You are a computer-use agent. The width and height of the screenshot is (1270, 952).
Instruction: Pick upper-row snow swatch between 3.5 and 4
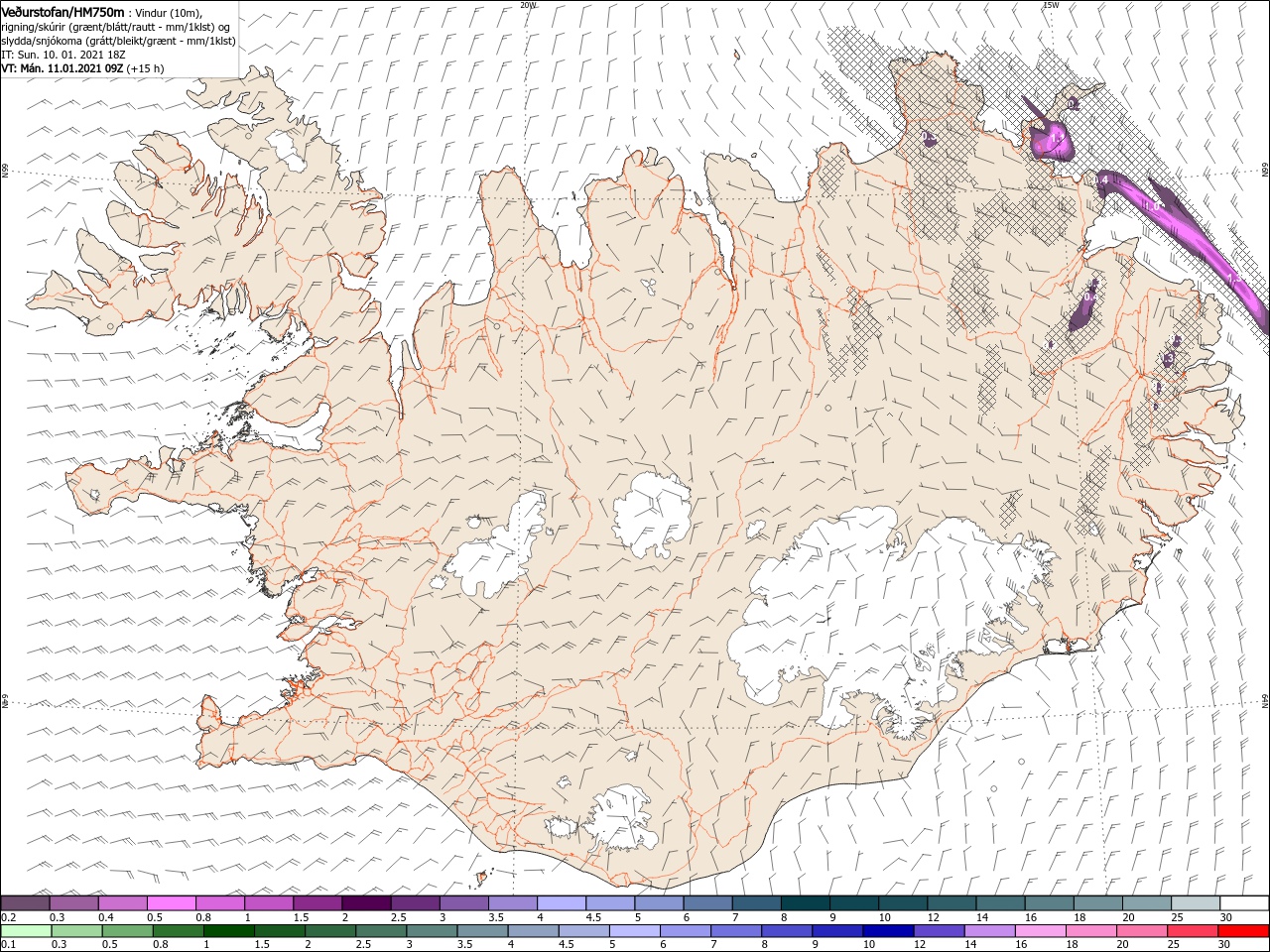pos(512,903)
